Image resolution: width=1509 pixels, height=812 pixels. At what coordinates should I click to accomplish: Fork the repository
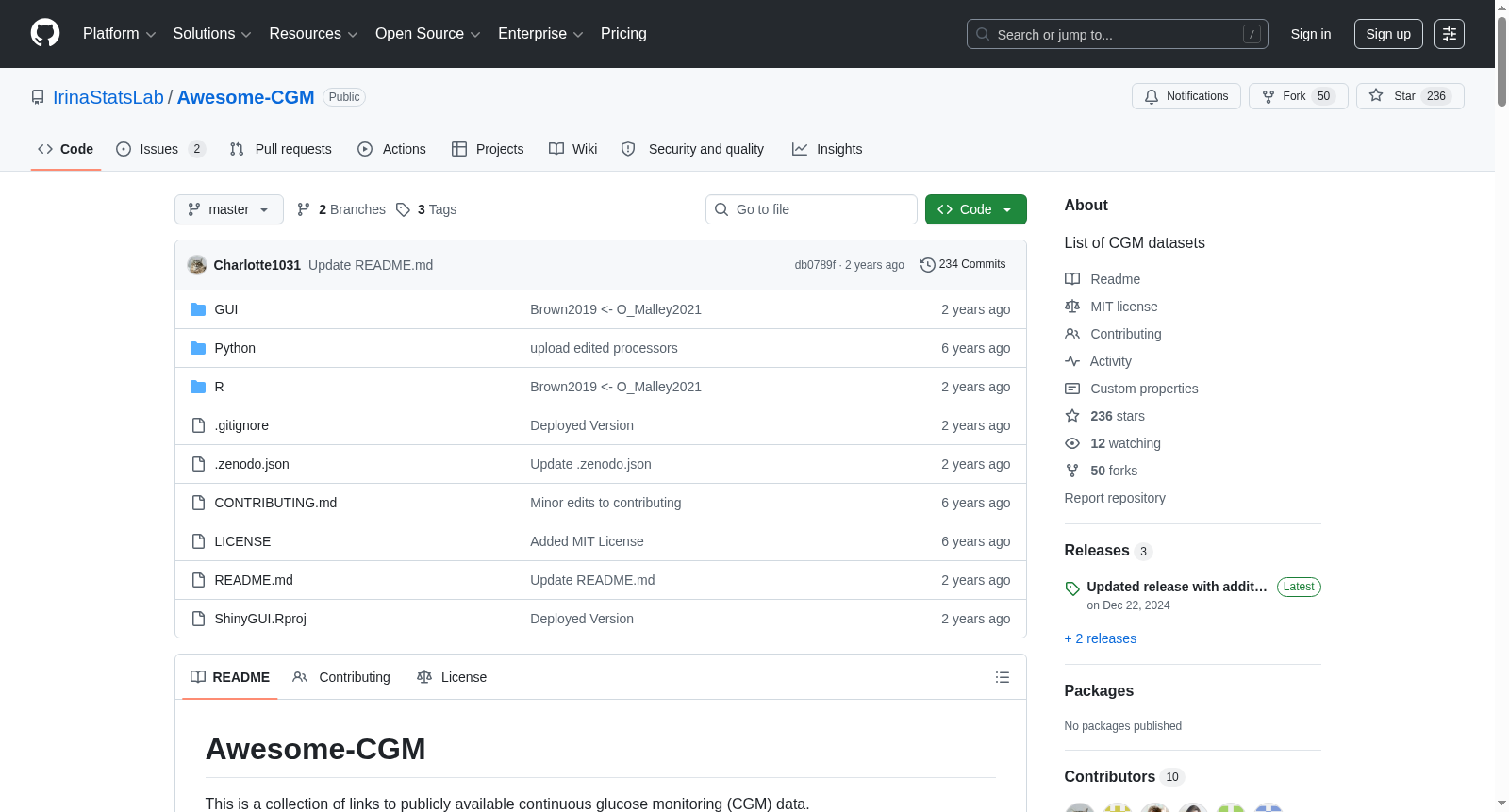[1299, 96]
